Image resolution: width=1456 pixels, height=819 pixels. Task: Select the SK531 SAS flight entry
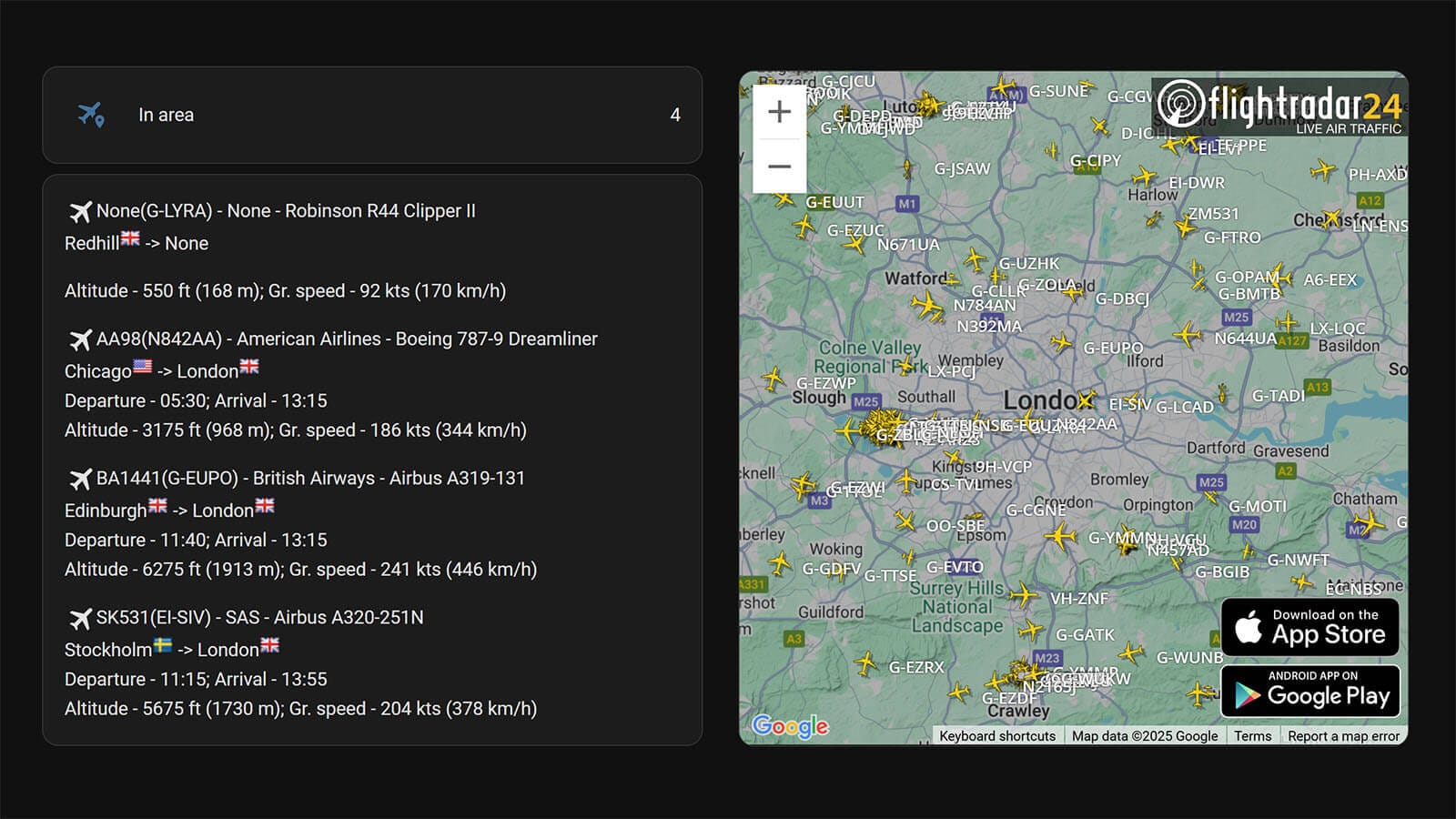[259, 618]
